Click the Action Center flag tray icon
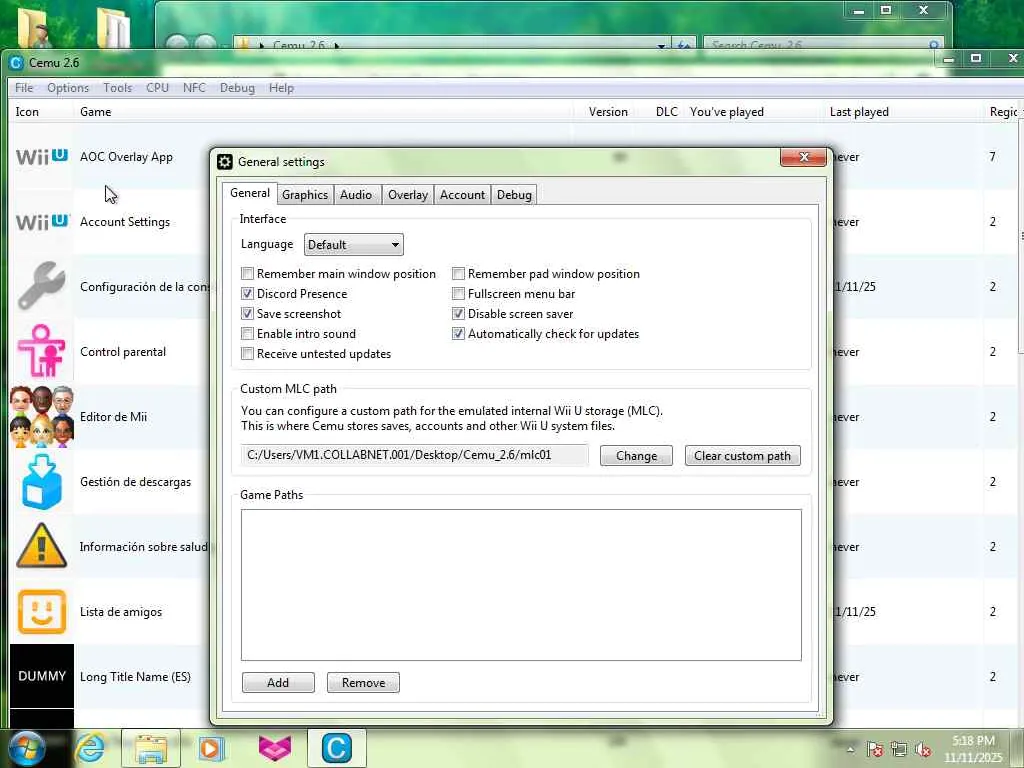The height and width of the screenshot is (768, 1024). click(875, 750)
